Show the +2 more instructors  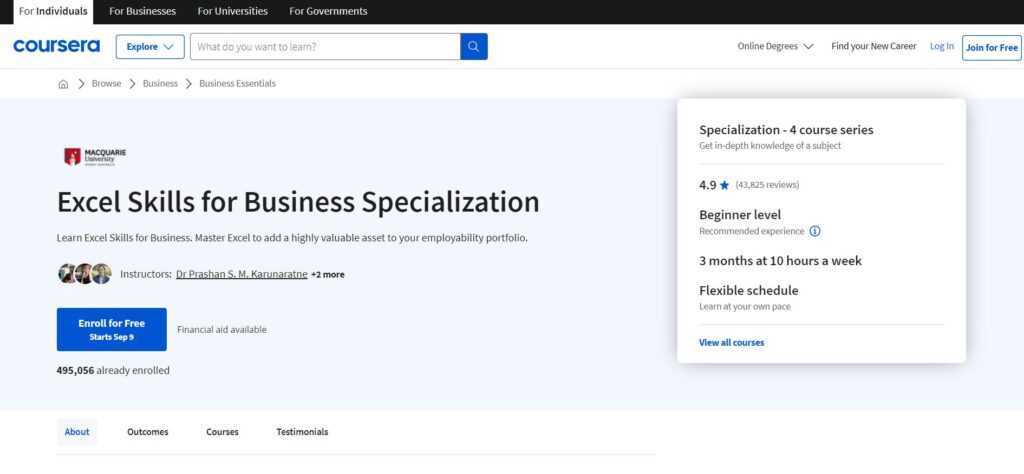coord(328,274)
